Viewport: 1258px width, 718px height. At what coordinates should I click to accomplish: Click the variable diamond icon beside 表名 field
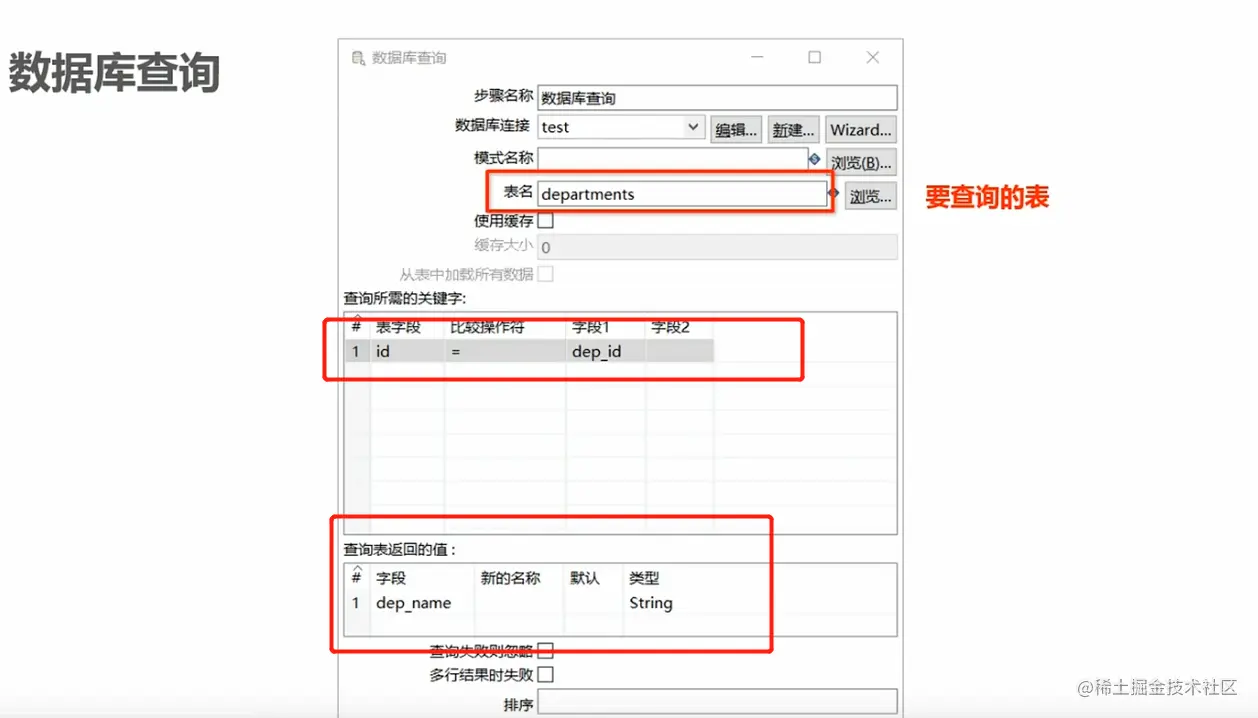[x=833, y=193]
